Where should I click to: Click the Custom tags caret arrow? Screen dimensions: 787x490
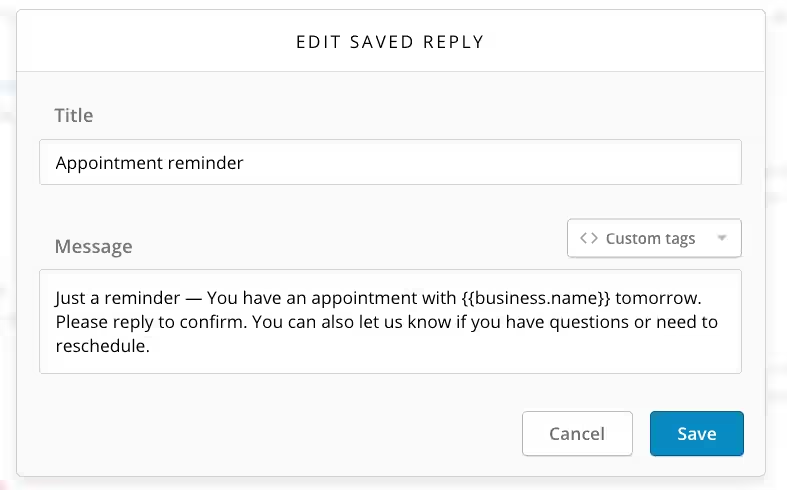722,238
